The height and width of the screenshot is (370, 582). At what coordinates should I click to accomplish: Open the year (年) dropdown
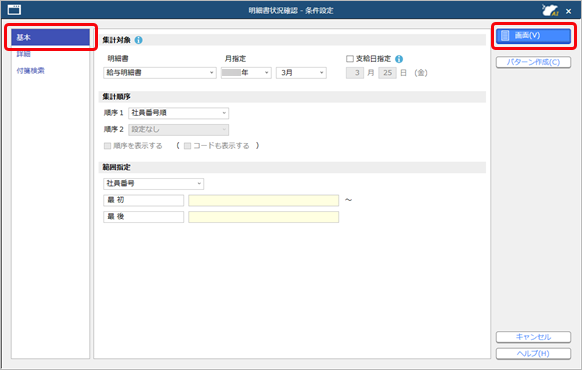246,73
